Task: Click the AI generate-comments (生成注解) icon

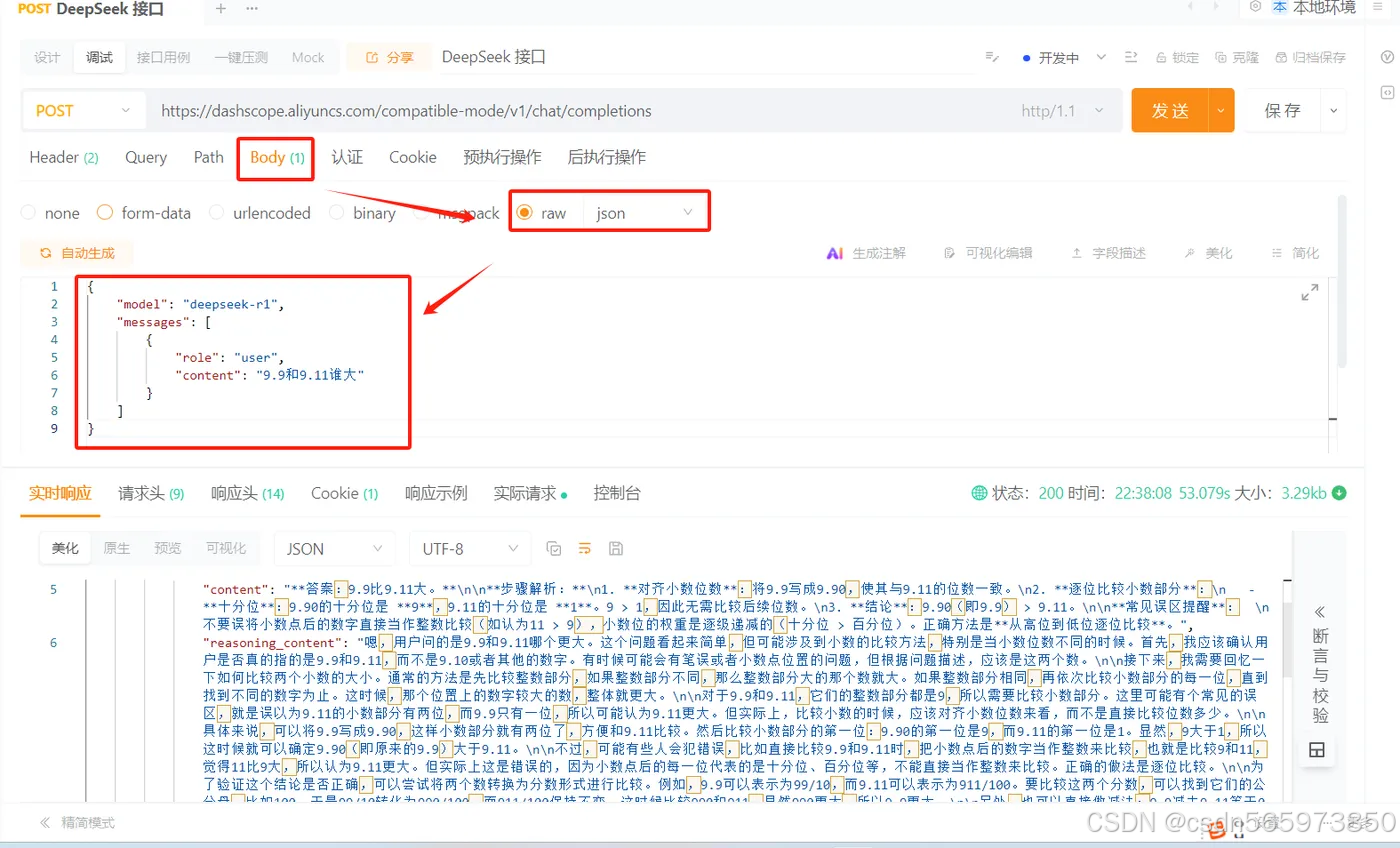Action: [835, 254]
